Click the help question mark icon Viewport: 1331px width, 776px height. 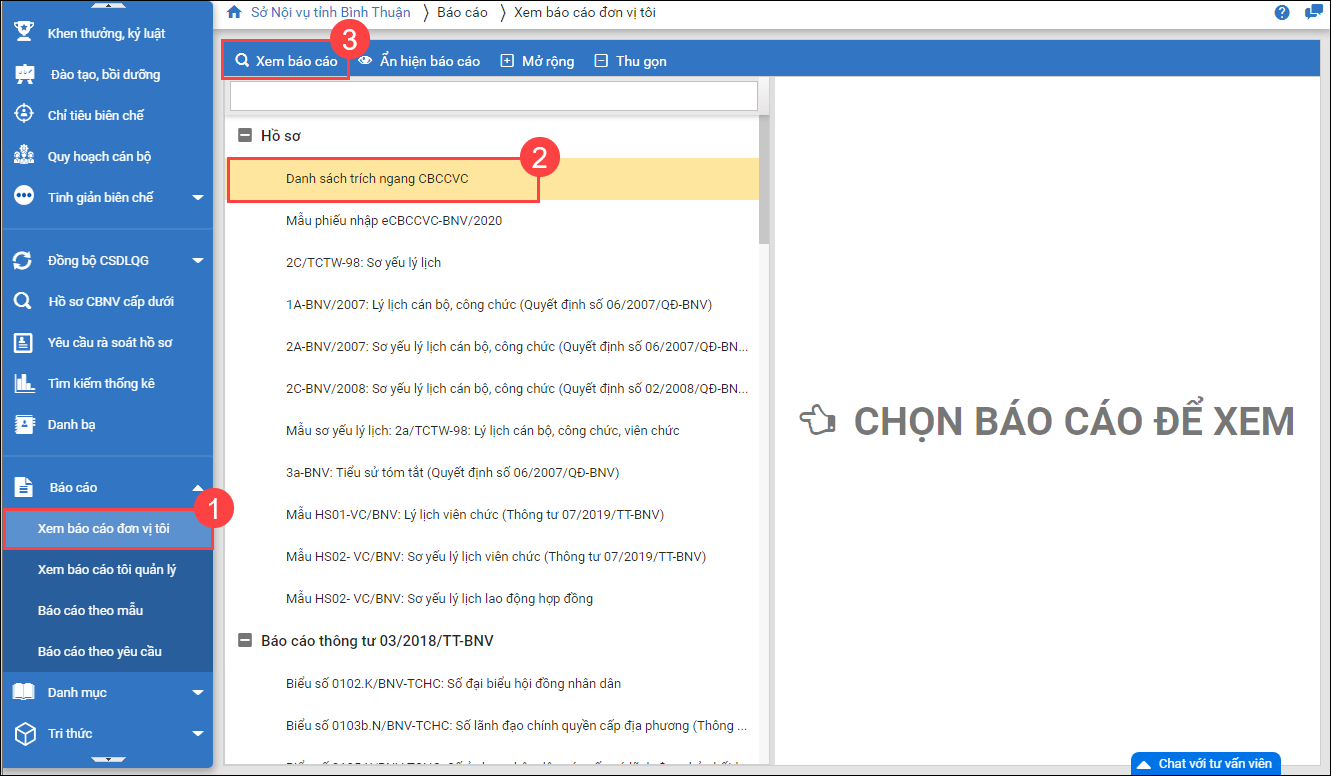pos(1282,13)
